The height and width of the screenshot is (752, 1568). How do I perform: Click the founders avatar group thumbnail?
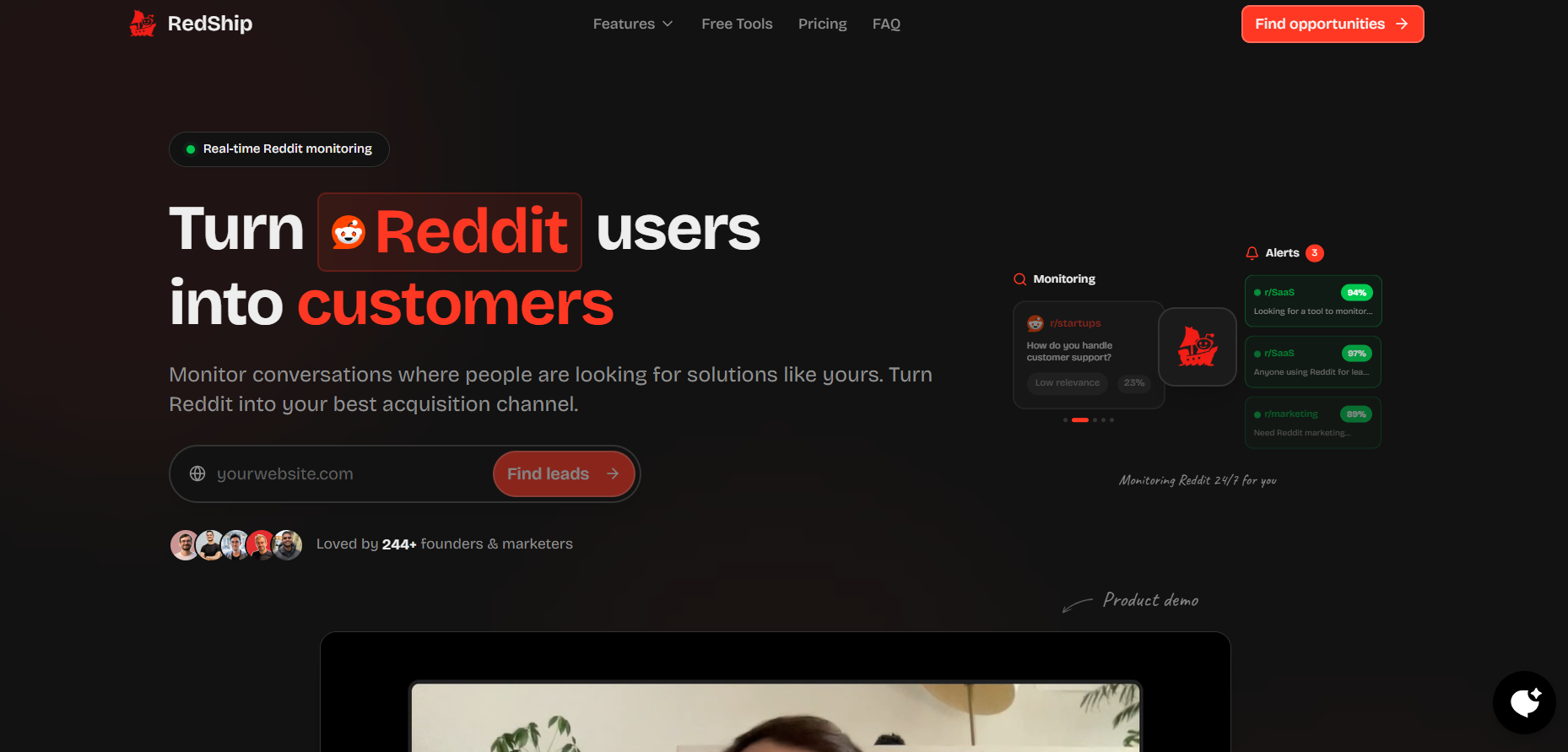pyautogui.click(x=236, y=545)
